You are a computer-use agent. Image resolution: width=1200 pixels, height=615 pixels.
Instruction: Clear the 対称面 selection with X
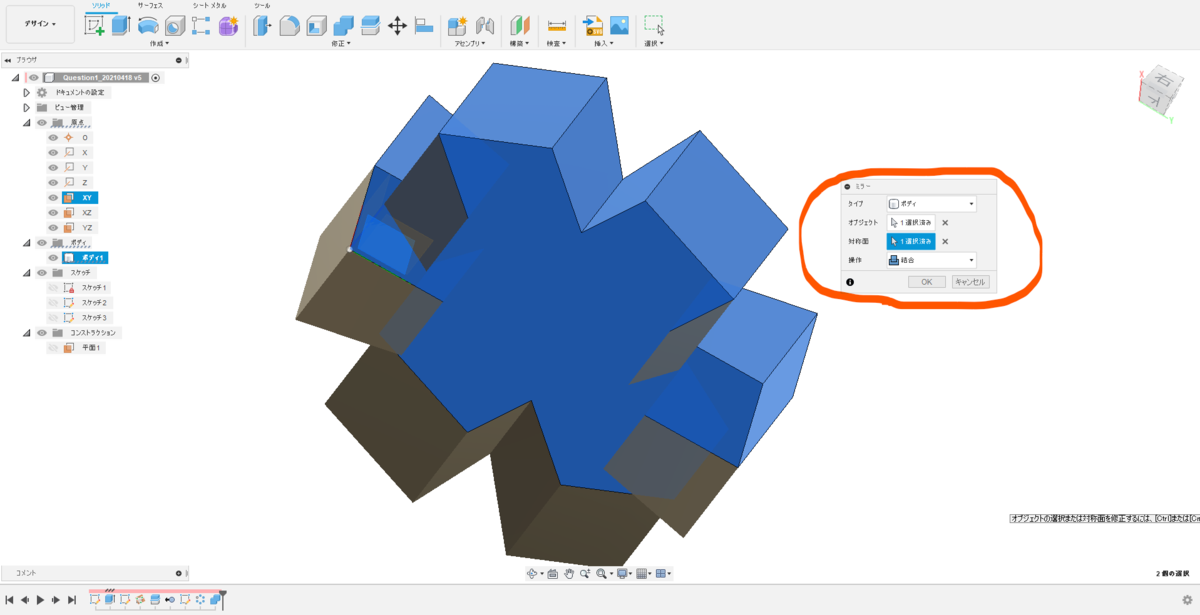(945, 241)
